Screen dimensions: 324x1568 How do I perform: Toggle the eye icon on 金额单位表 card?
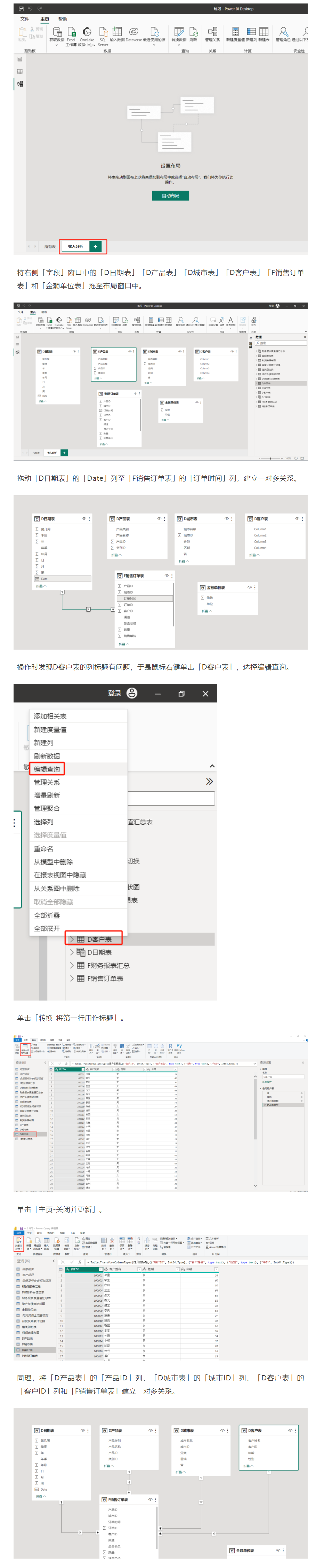249,587
